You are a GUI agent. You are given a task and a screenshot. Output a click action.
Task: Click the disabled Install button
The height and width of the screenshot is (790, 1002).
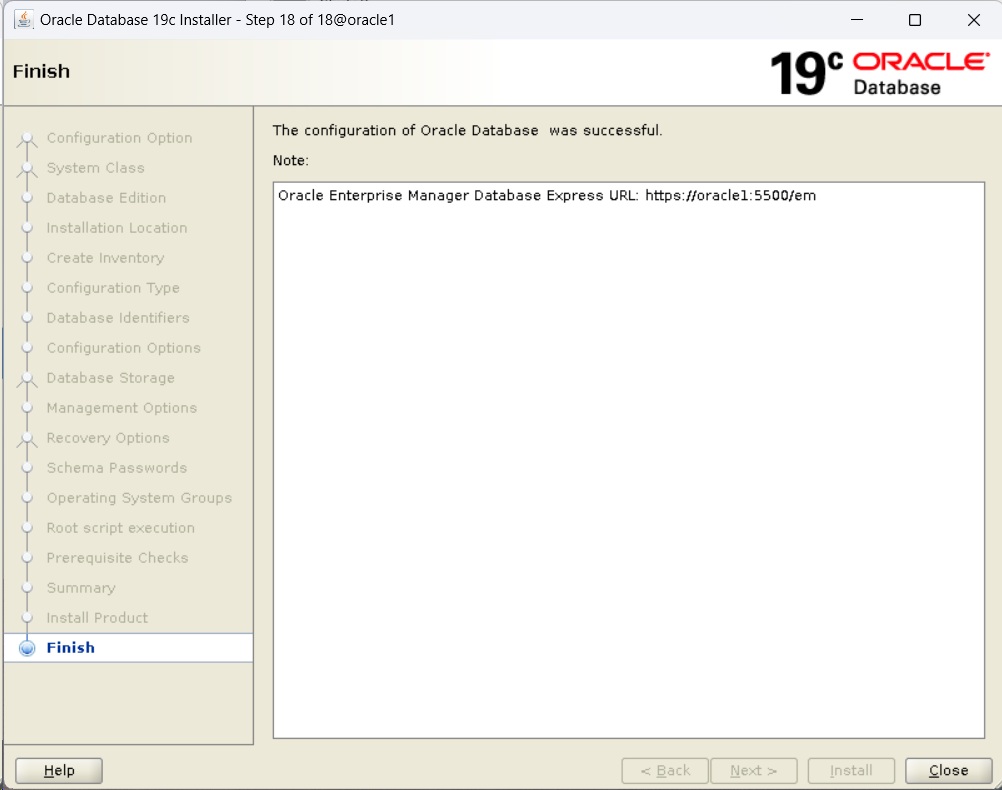[851, 771]
